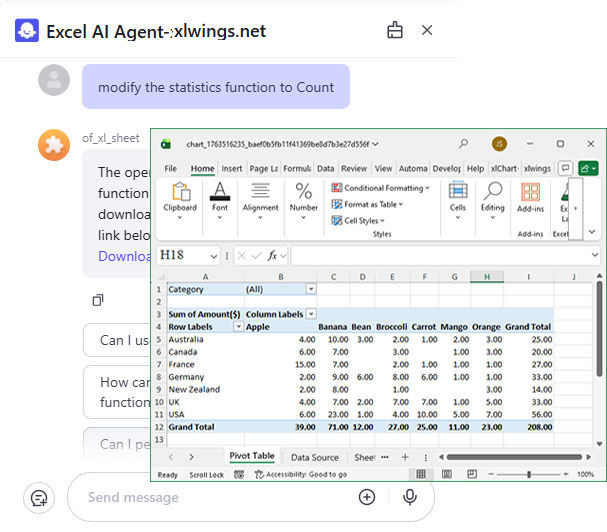Open the Row Labels filter dropdown
The height and width of the screenshot is (532, 607).
[238, 326]
